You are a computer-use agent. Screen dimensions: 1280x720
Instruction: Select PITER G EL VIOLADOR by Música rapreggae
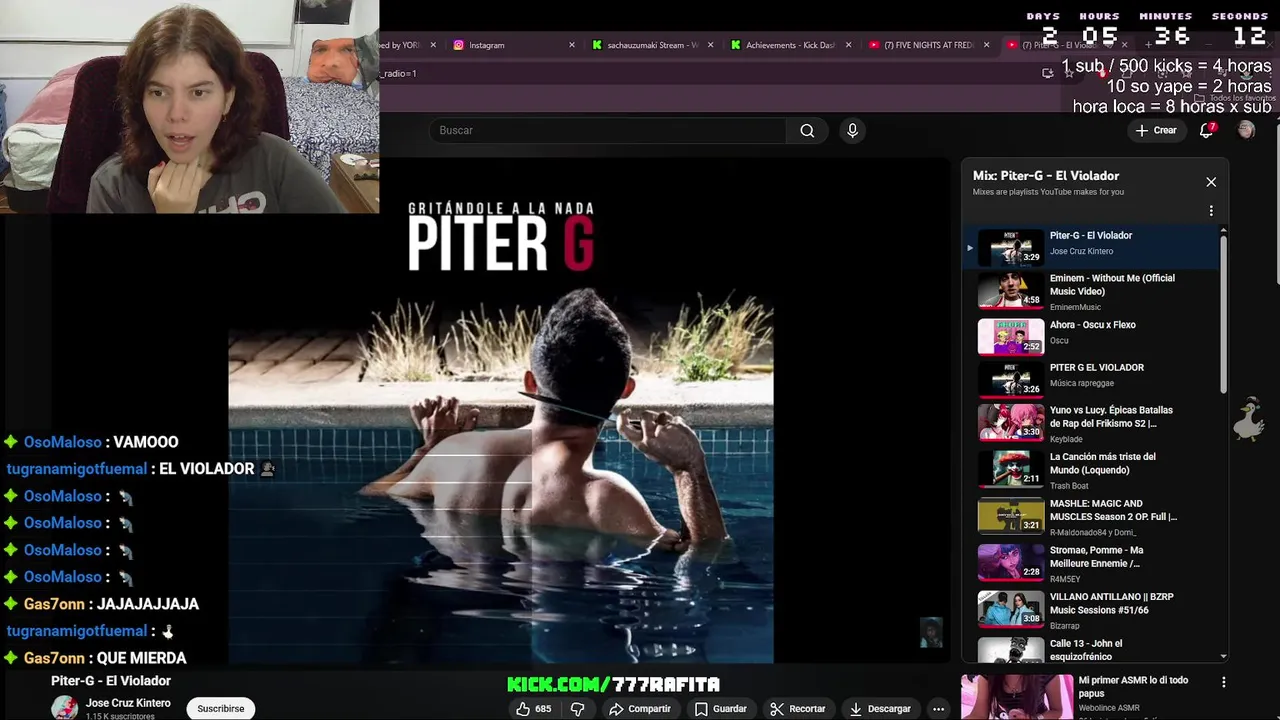pyautogui.click(x=1092, y=379)
